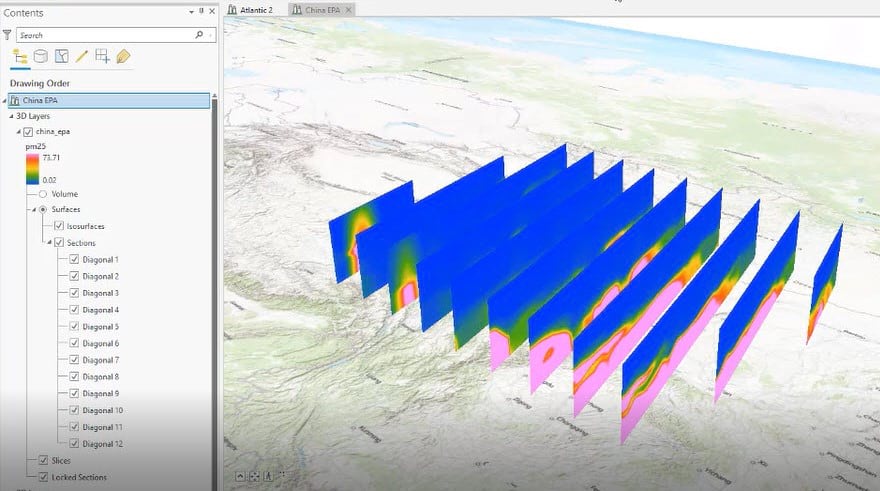Select the List By Data Source icon
The image size is (880, 491).
pos(40,56)
